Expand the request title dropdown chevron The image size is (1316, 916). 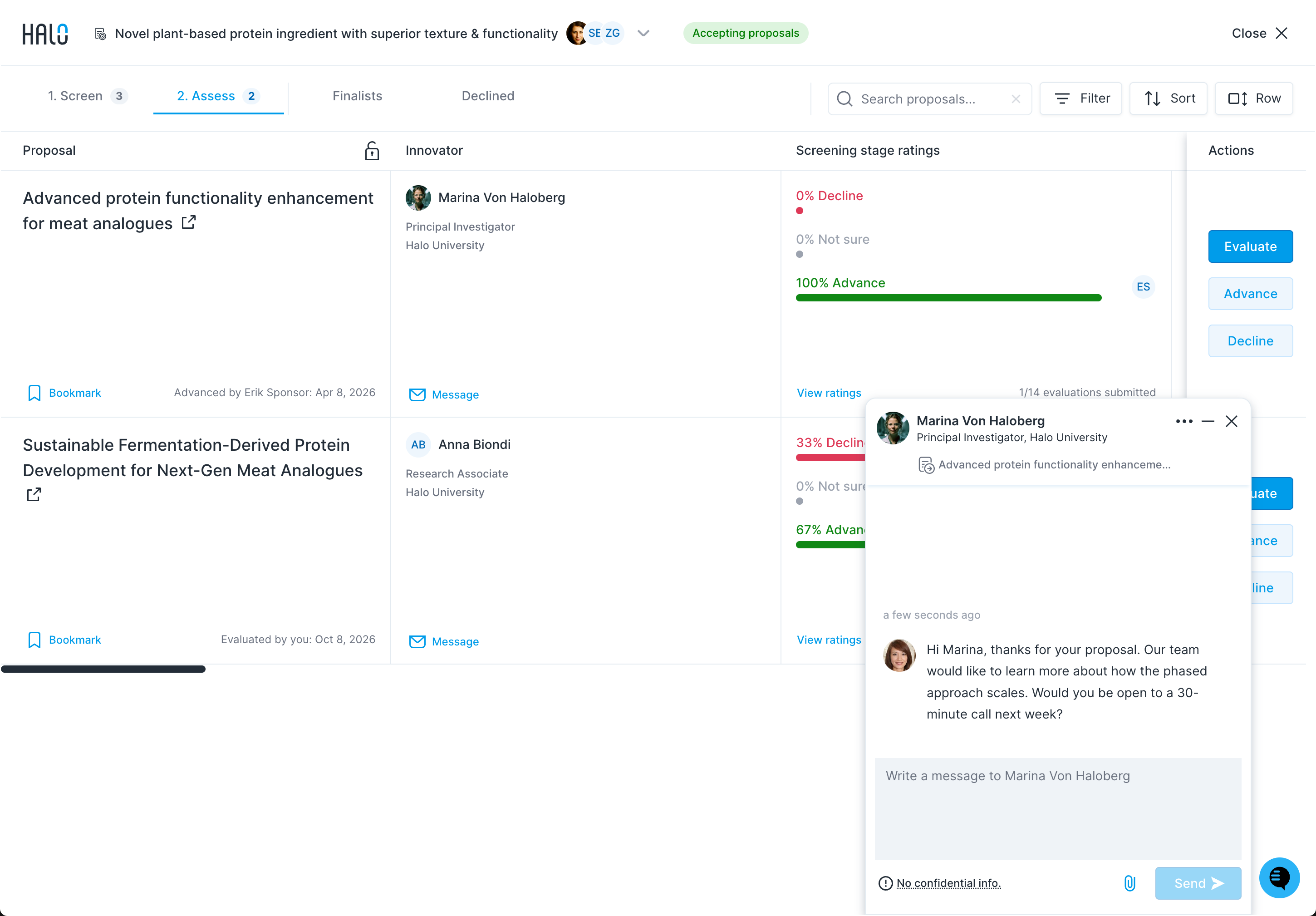click(x=643, y=33)
